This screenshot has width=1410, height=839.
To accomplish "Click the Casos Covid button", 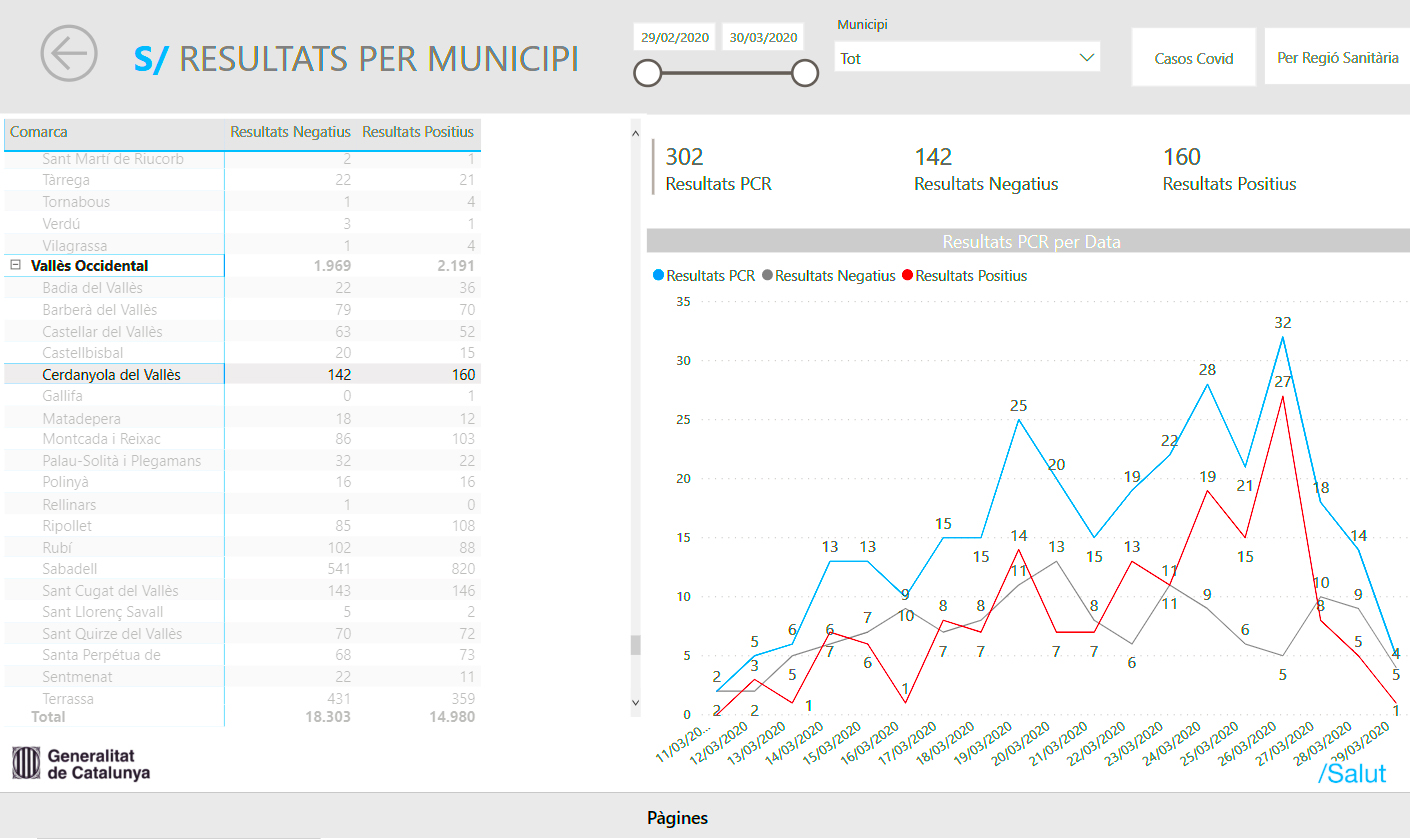I will [1193, 58].
